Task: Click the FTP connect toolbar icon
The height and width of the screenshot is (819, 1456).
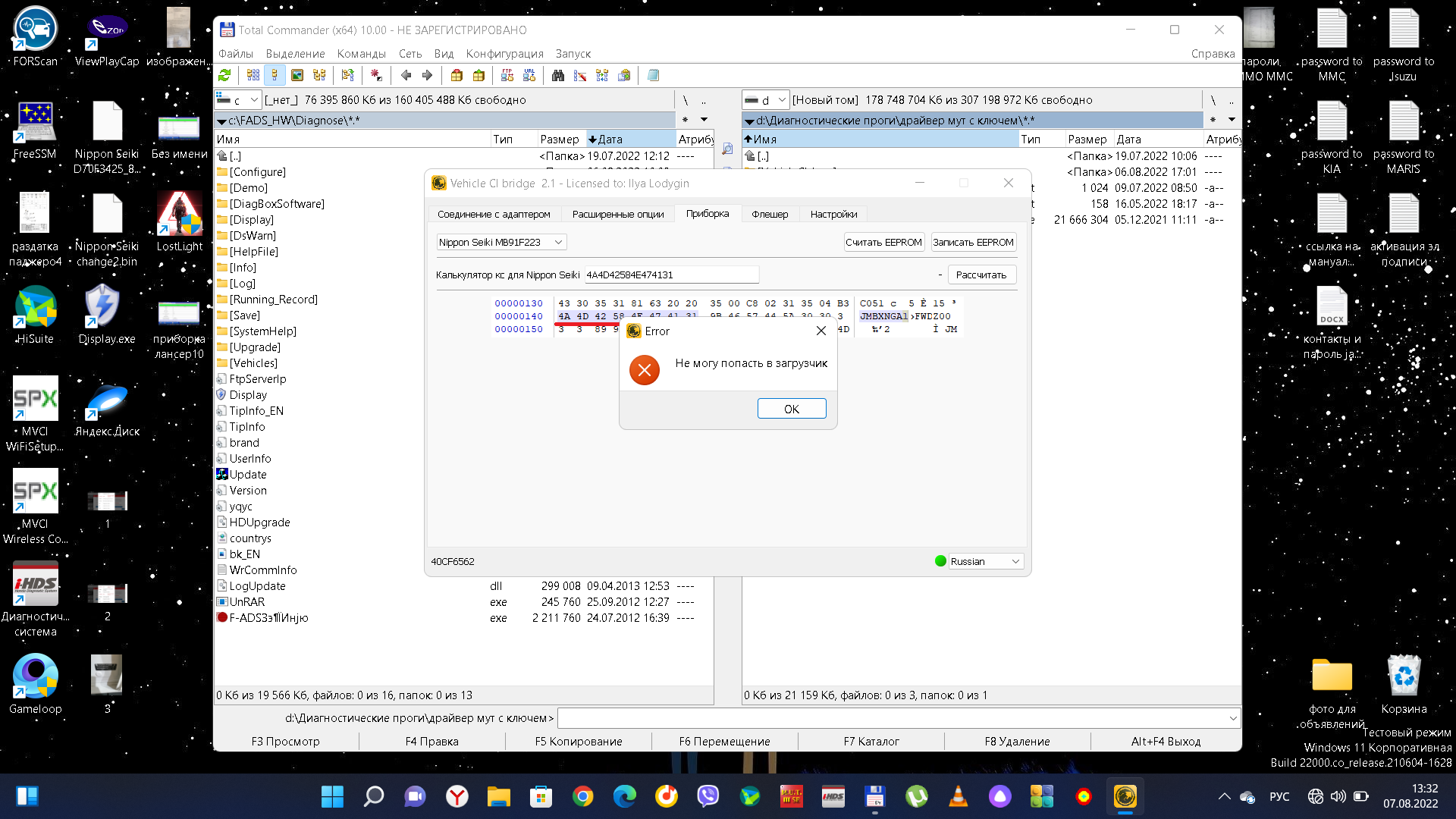Action: coord(507,75)
